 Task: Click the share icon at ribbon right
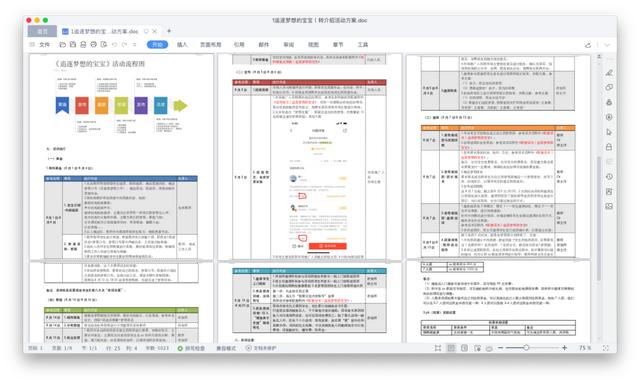click(x=588, y=45)
